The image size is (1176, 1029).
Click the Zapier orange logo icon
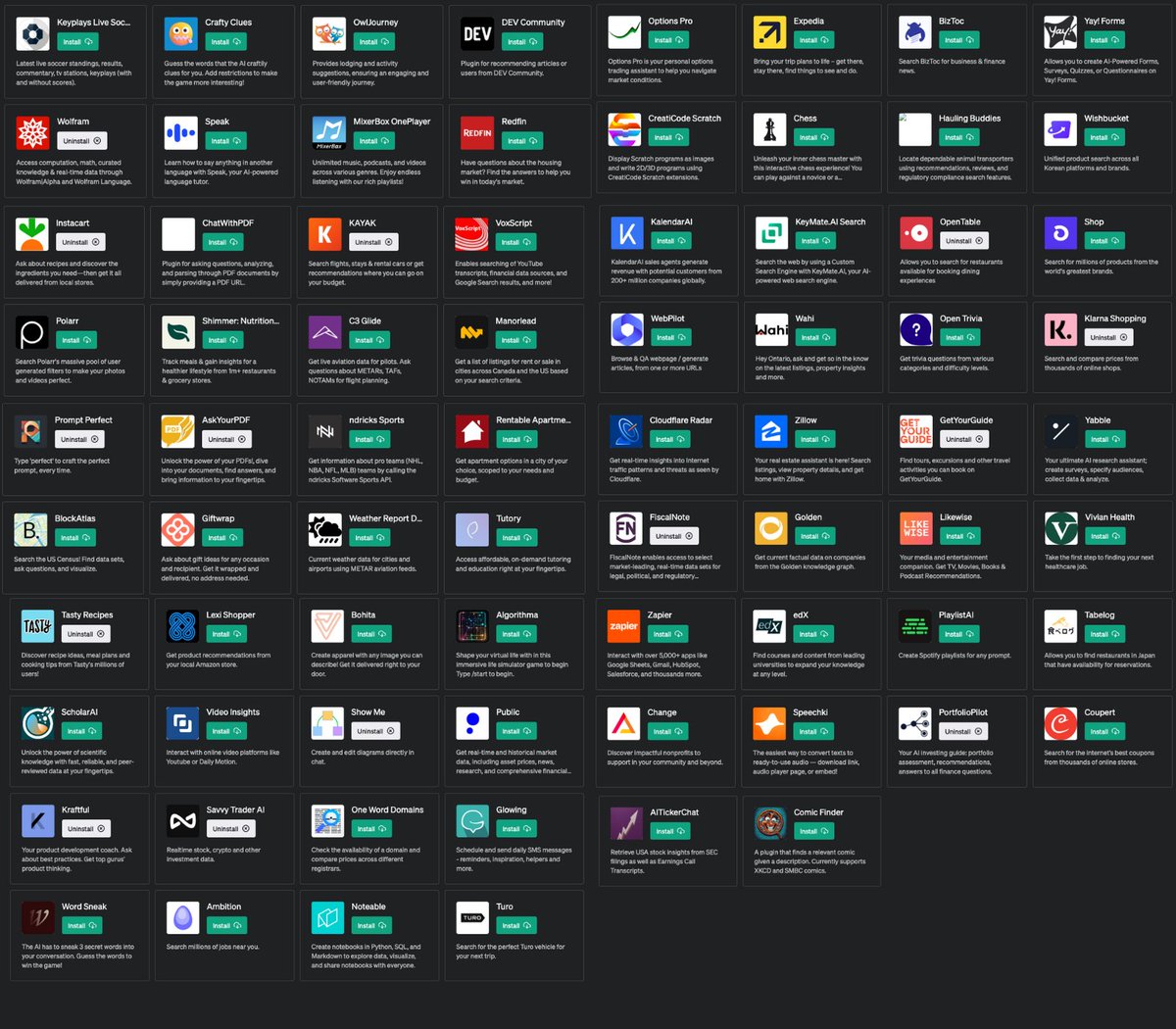pyautogui.click(x=624, y=626)
